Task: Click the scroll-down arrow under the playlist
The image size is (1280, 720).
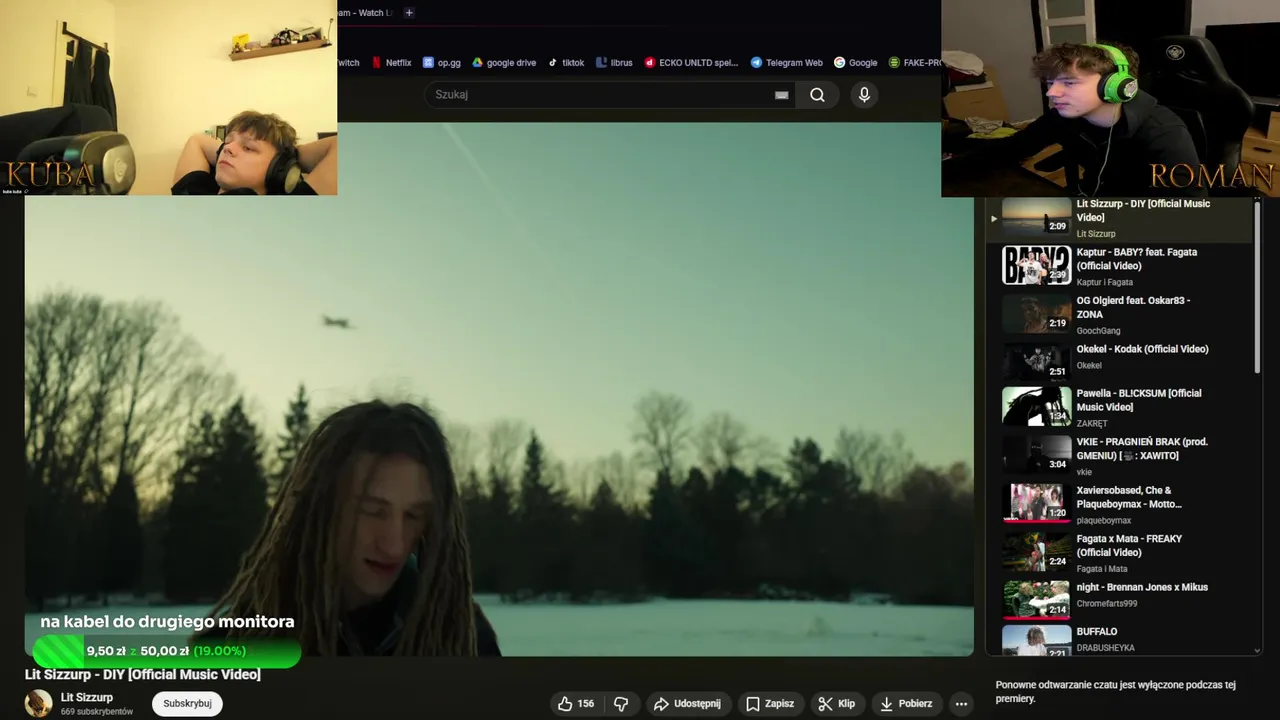Action: [x=1257, y=650]
